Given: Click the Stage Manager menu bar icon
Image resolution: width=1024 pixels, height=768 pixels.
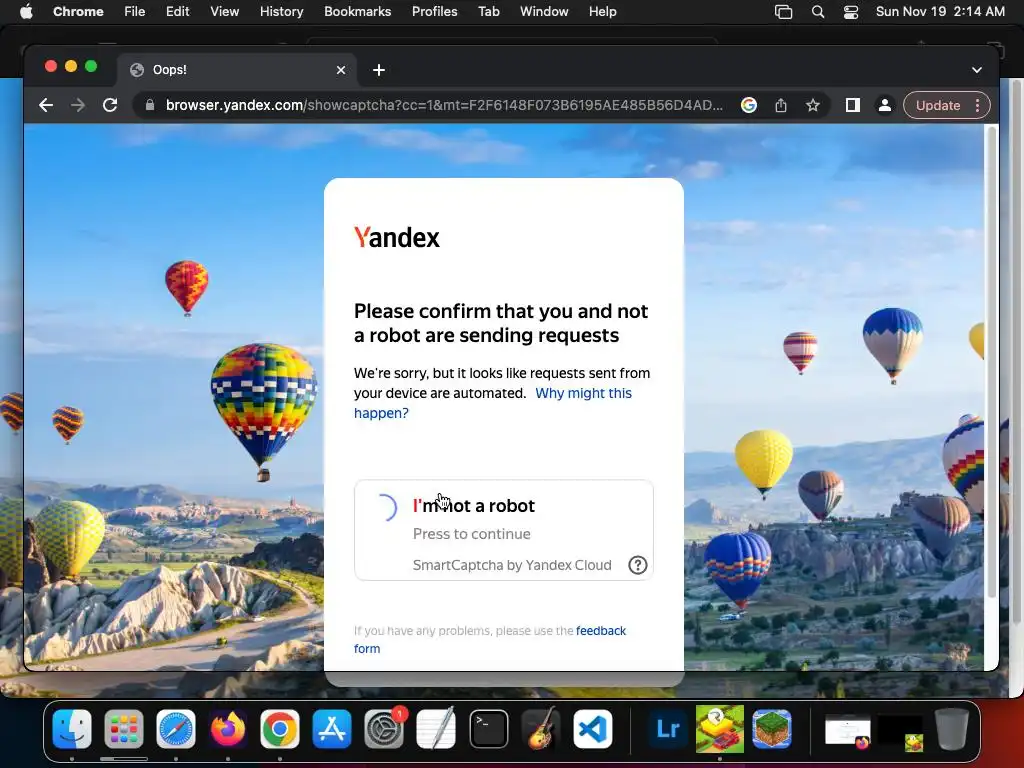Looking at the screenshot, I should click(x=783, y=12).
